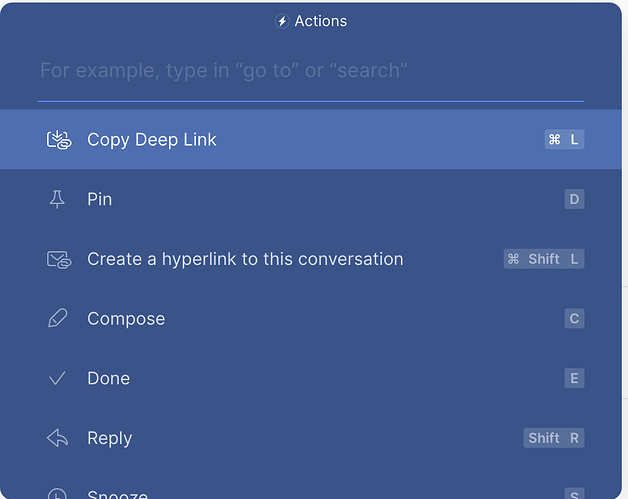Click the ⌘ L shortcut badge
Viewport: 628px width, 499px height.
[564, 140]
